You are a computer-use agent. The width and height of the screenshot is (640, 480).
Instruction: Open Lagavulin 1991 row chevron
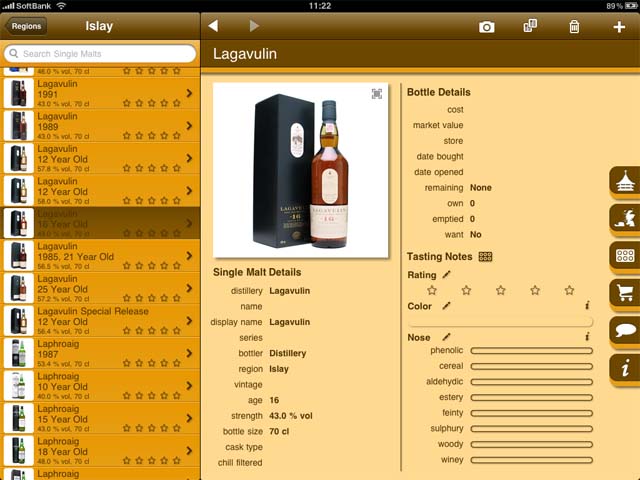coord(189,93)
